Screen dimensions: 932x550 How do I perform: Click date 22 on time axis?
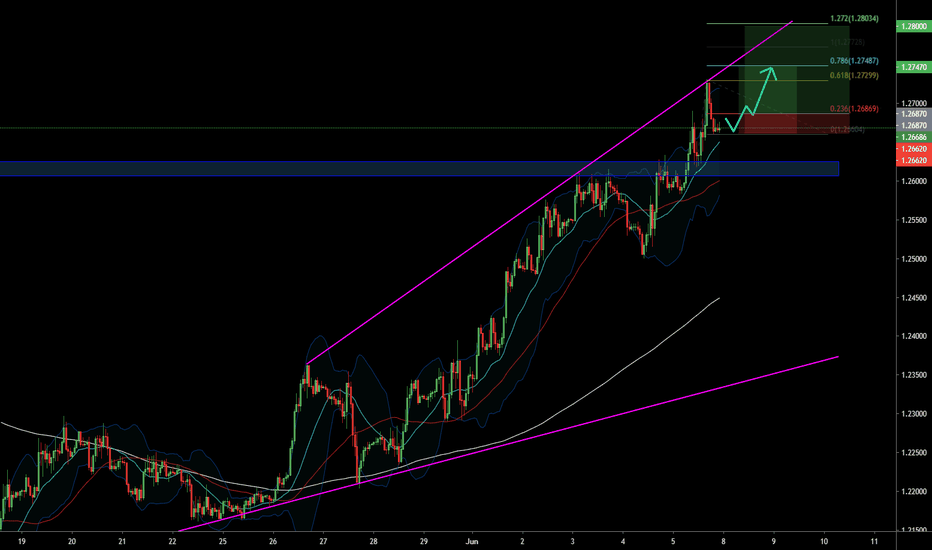click(172, 542)
